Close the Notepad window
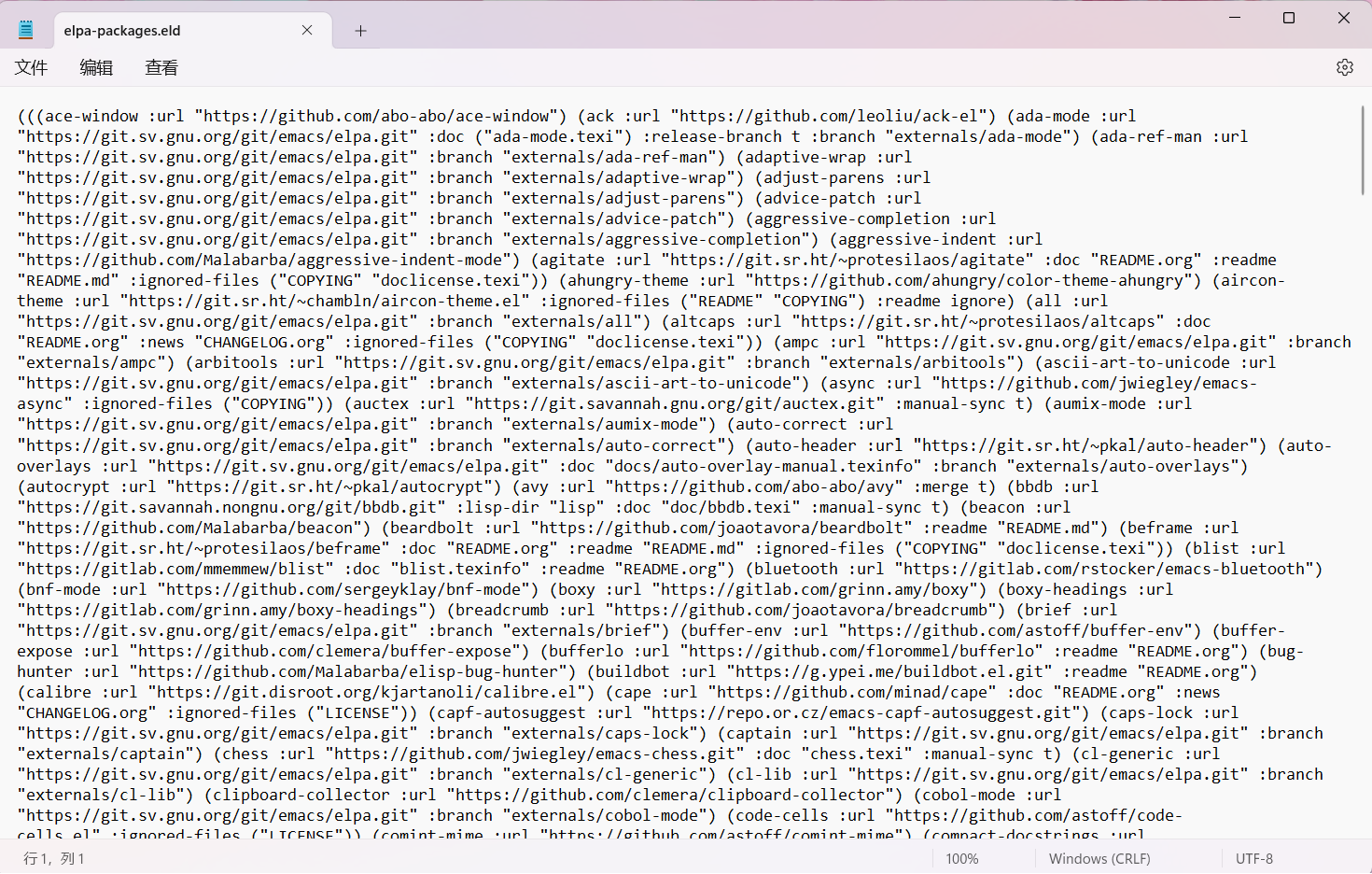The height and width of the screenshot is (874, 1372). click(1343, 18)
